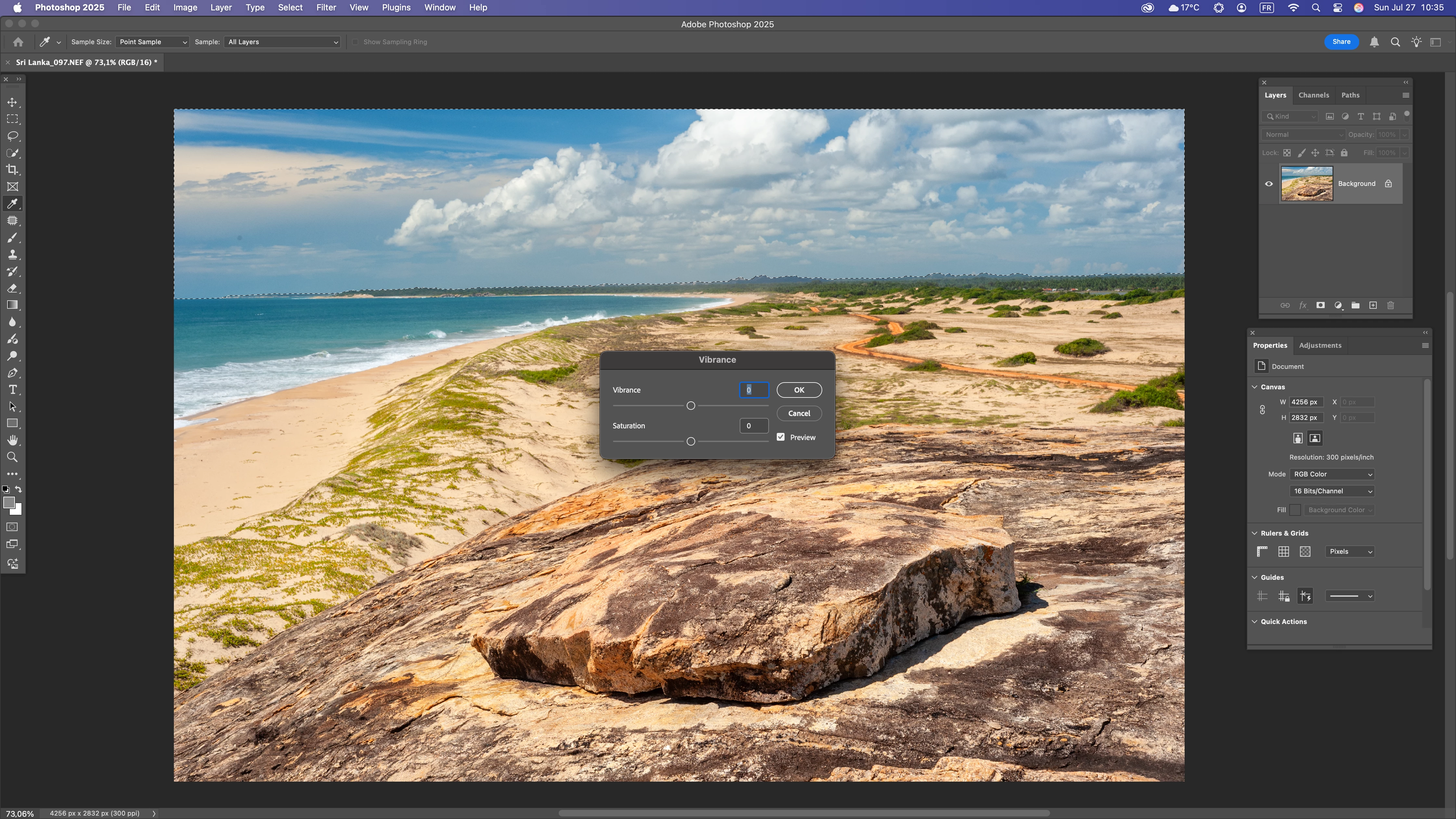The height and width of the screenshot is (819, 1456).
Task: Select the Clone Stamp tool
Action: pos(12,254)
